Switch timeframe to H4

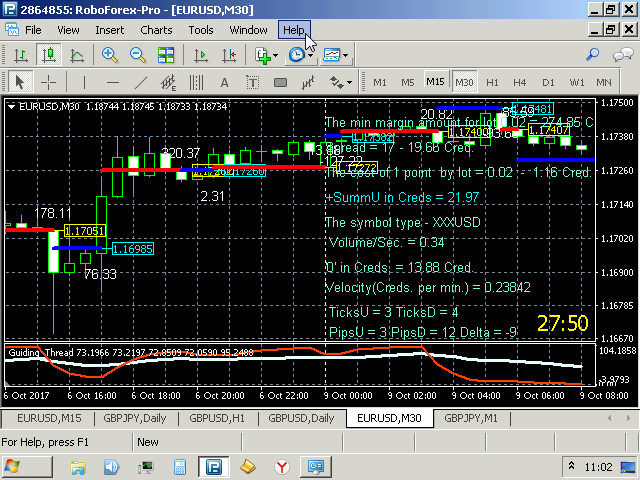[x=520, y=82]
